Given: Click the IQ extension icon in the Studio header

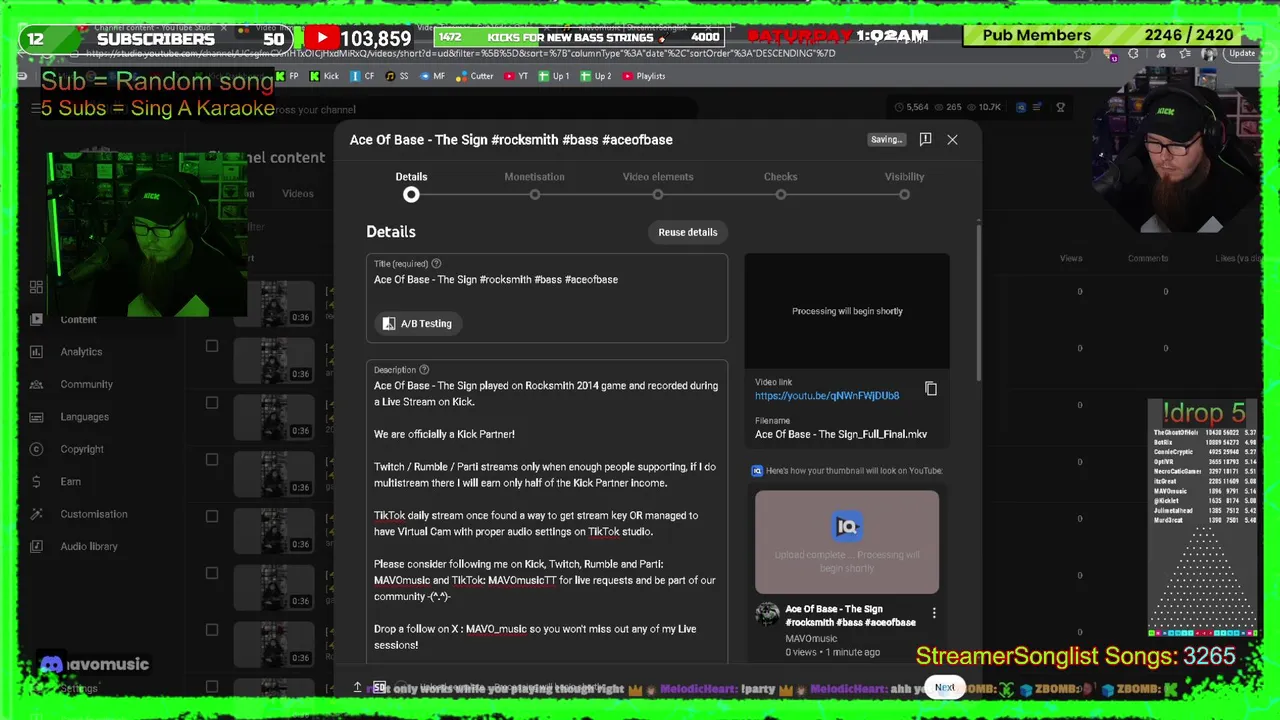Looking at the screenshot, I should [x=1021, y=107].
